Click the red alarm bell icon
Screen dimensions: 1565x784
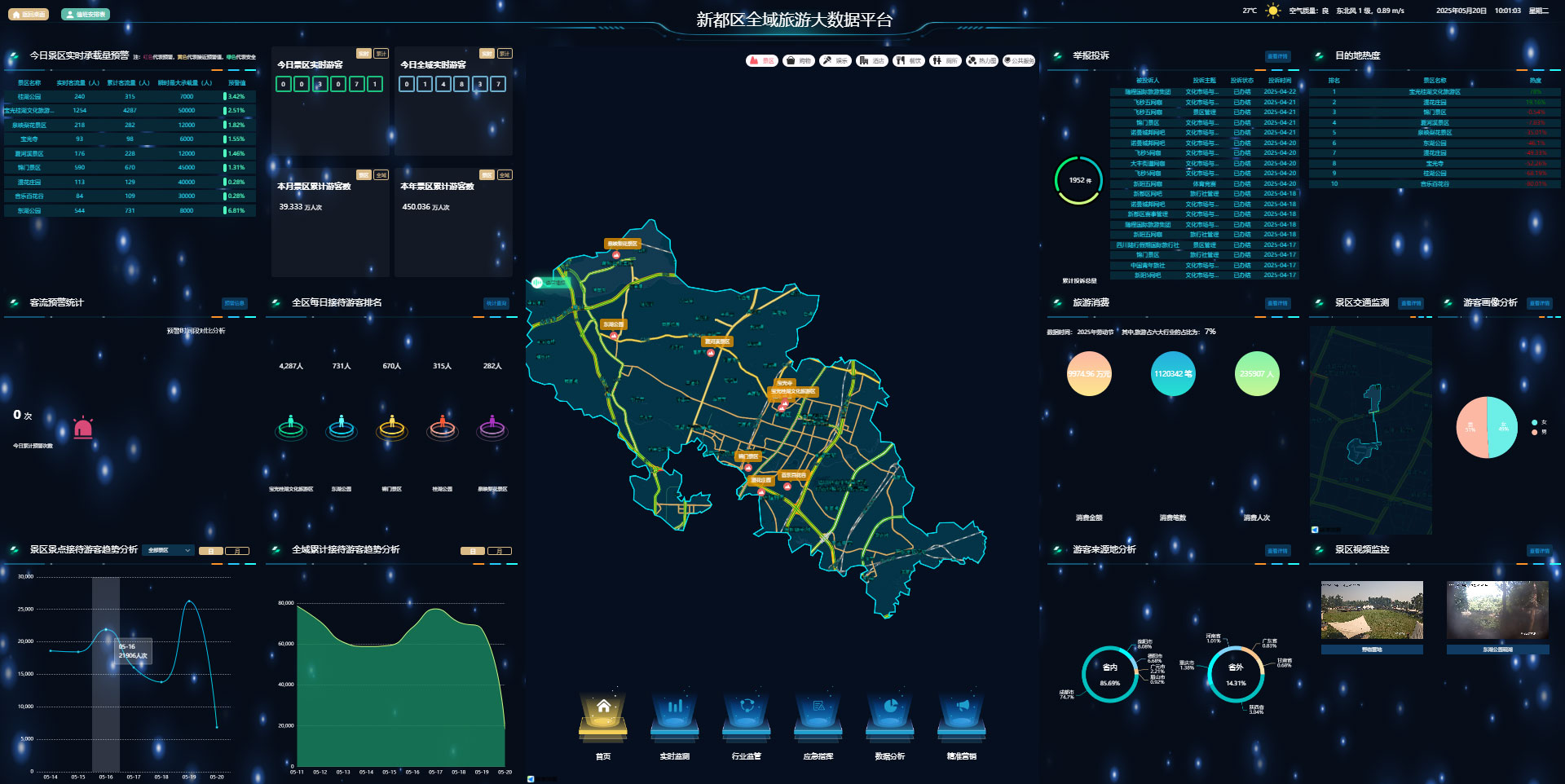pyautogui.click(x=83, y=427)
